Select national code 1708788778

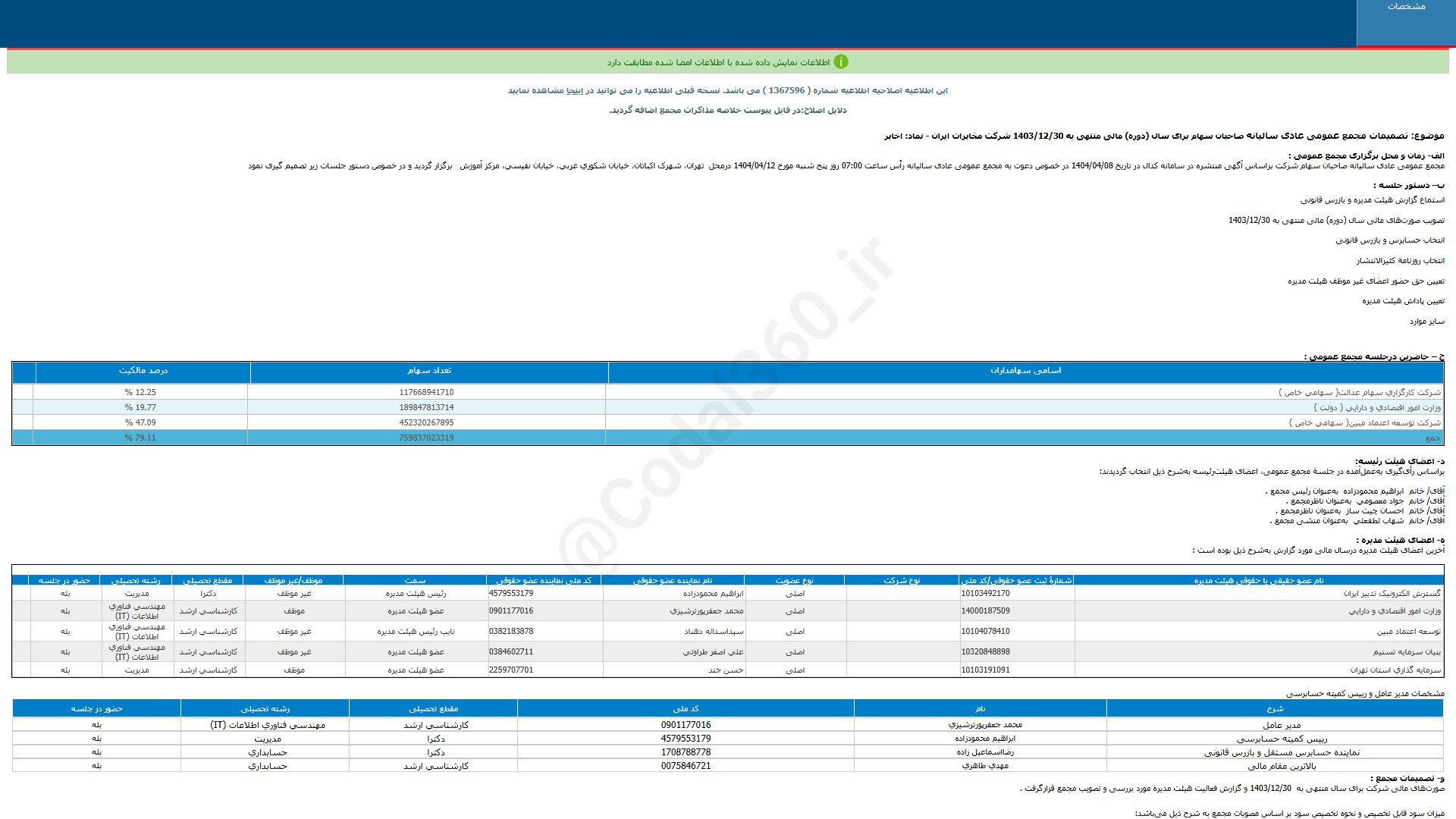coord(686,752)
